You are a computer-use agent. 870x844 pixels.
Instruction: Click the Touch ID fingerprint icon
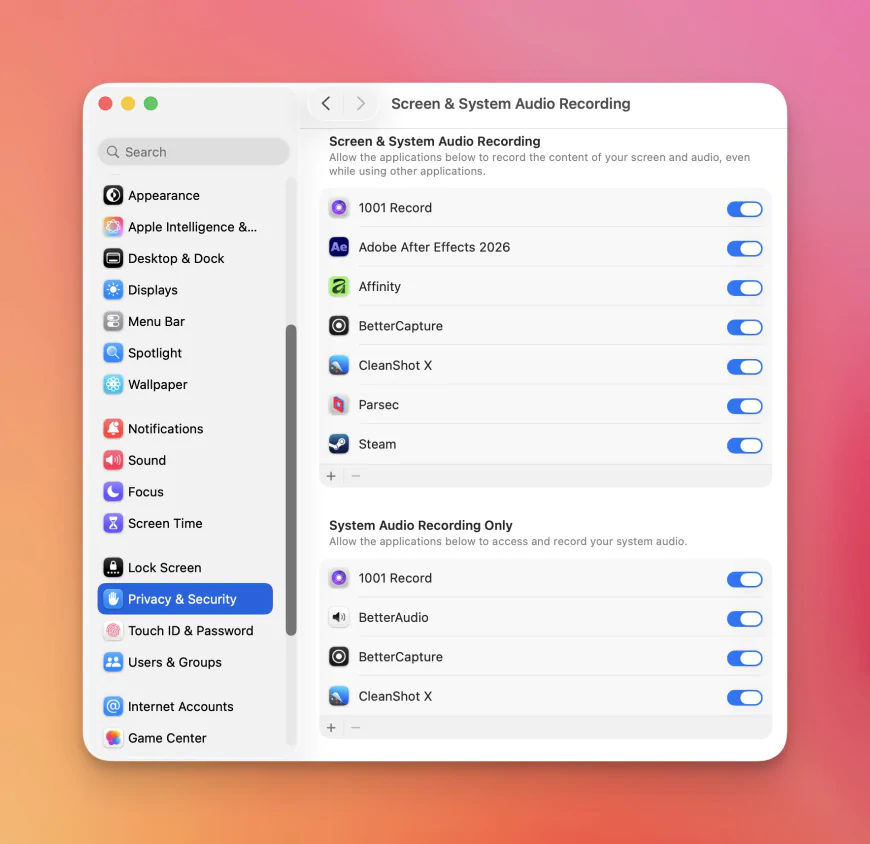[113, 631]
